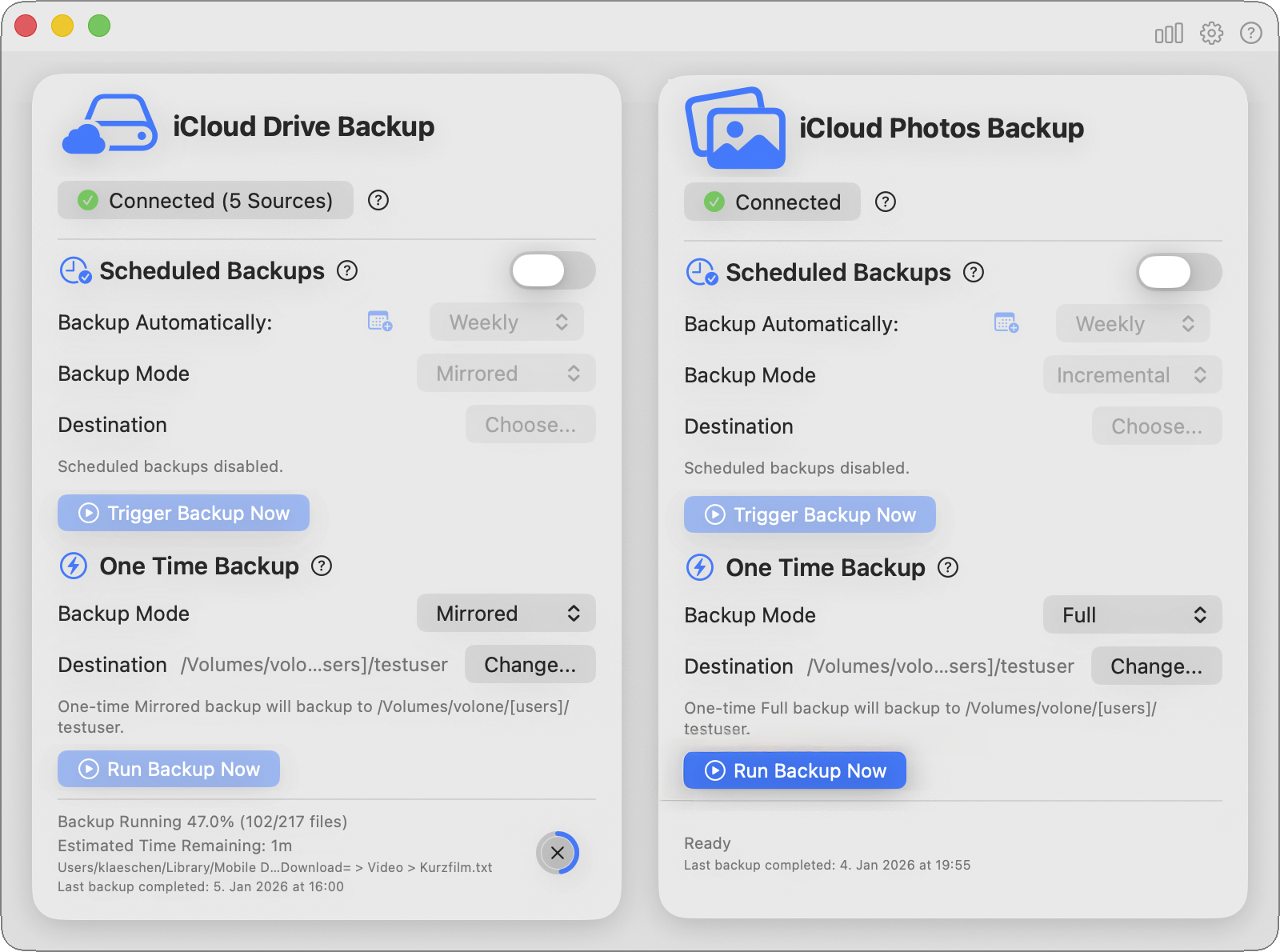Click the Connected (5 Sources) status badge
1280x952 pixels.
coord(206,200)
